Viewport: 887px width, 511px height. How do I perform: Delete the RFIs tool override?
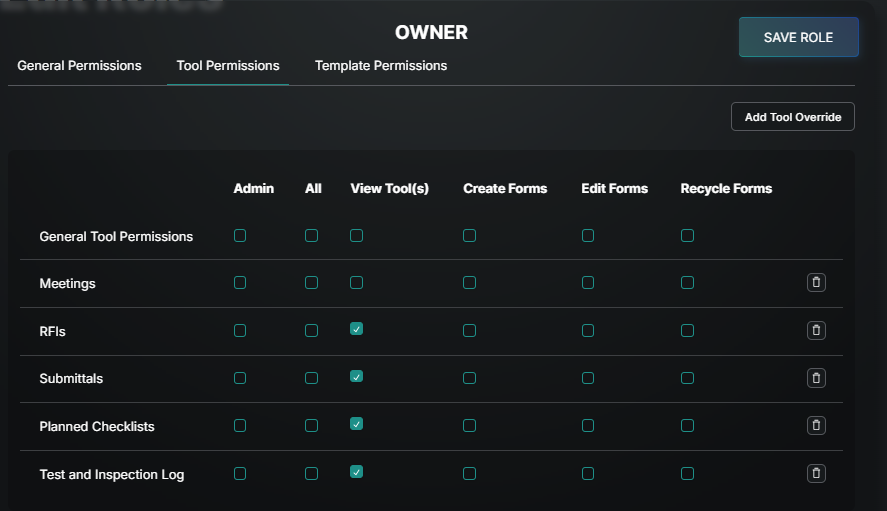point(816,330)
